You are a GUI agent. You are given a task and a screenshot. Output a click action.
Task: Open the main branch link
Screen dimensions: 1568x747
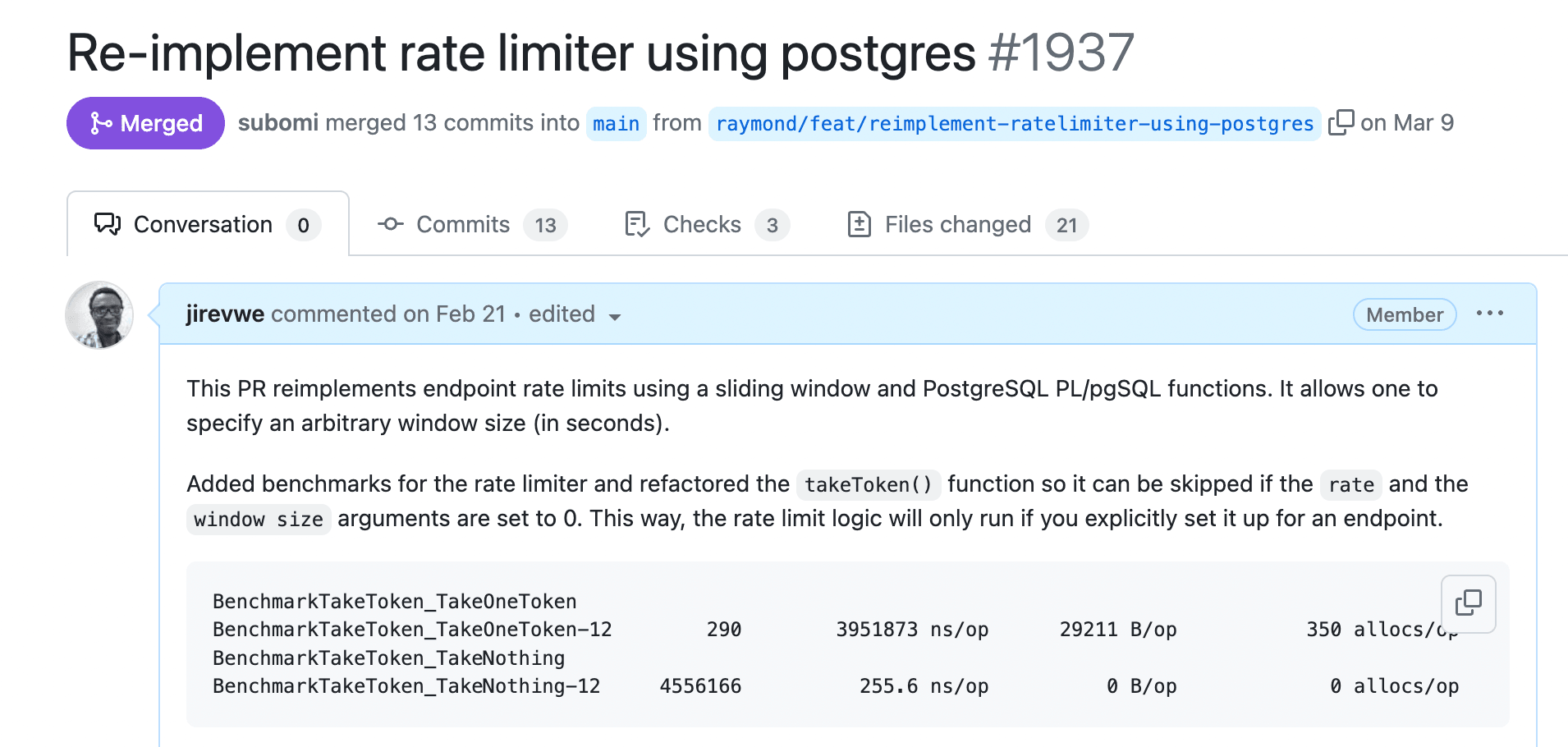(616, 123)
